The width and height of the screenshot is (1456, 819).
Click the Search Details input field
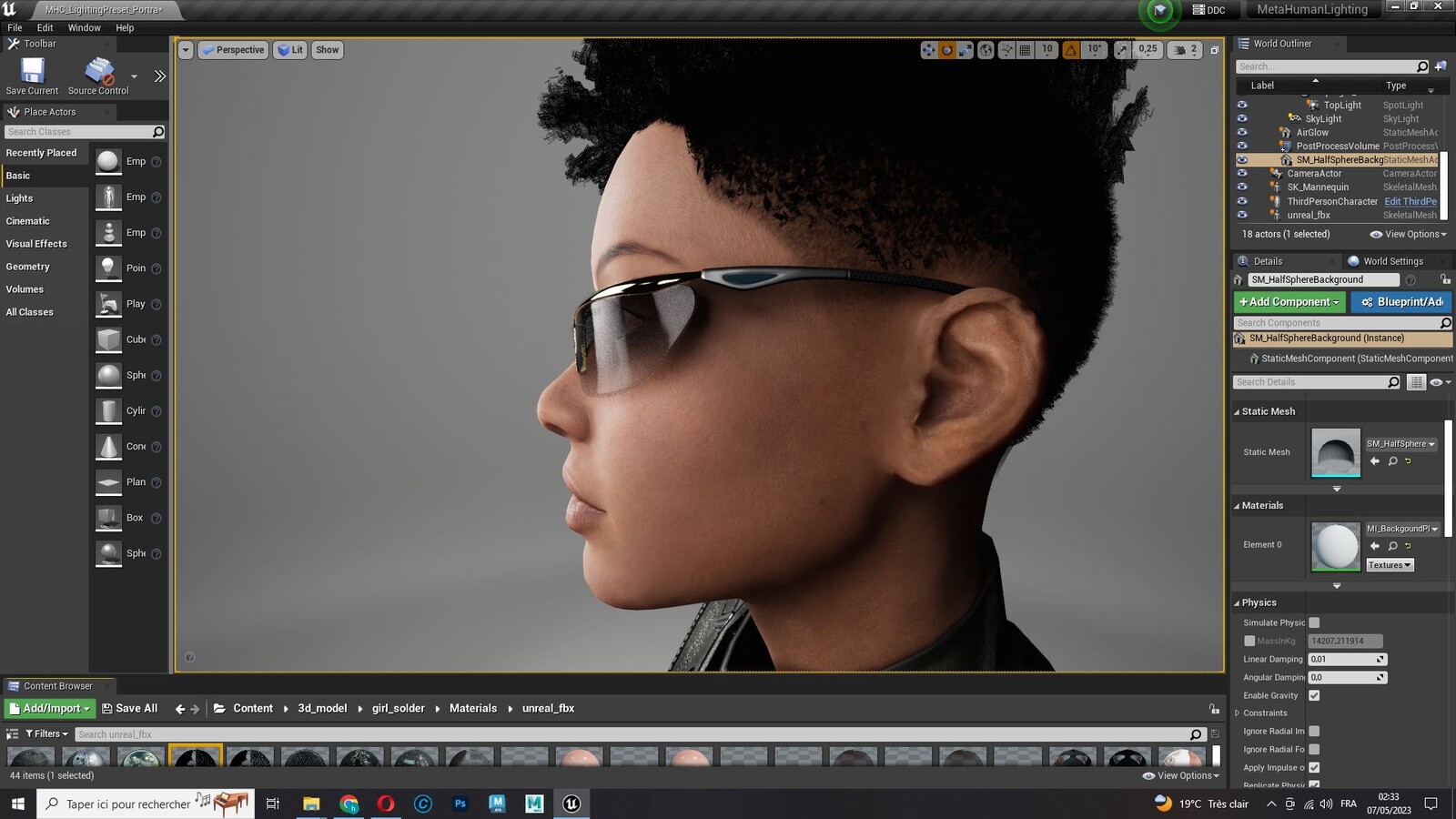tap(1310, 382)
